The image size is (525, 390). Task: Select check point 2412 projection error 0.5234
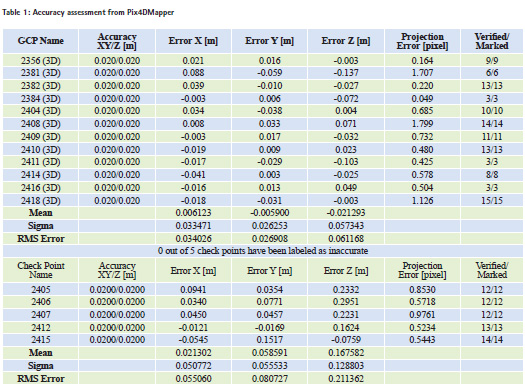(422, 328)
